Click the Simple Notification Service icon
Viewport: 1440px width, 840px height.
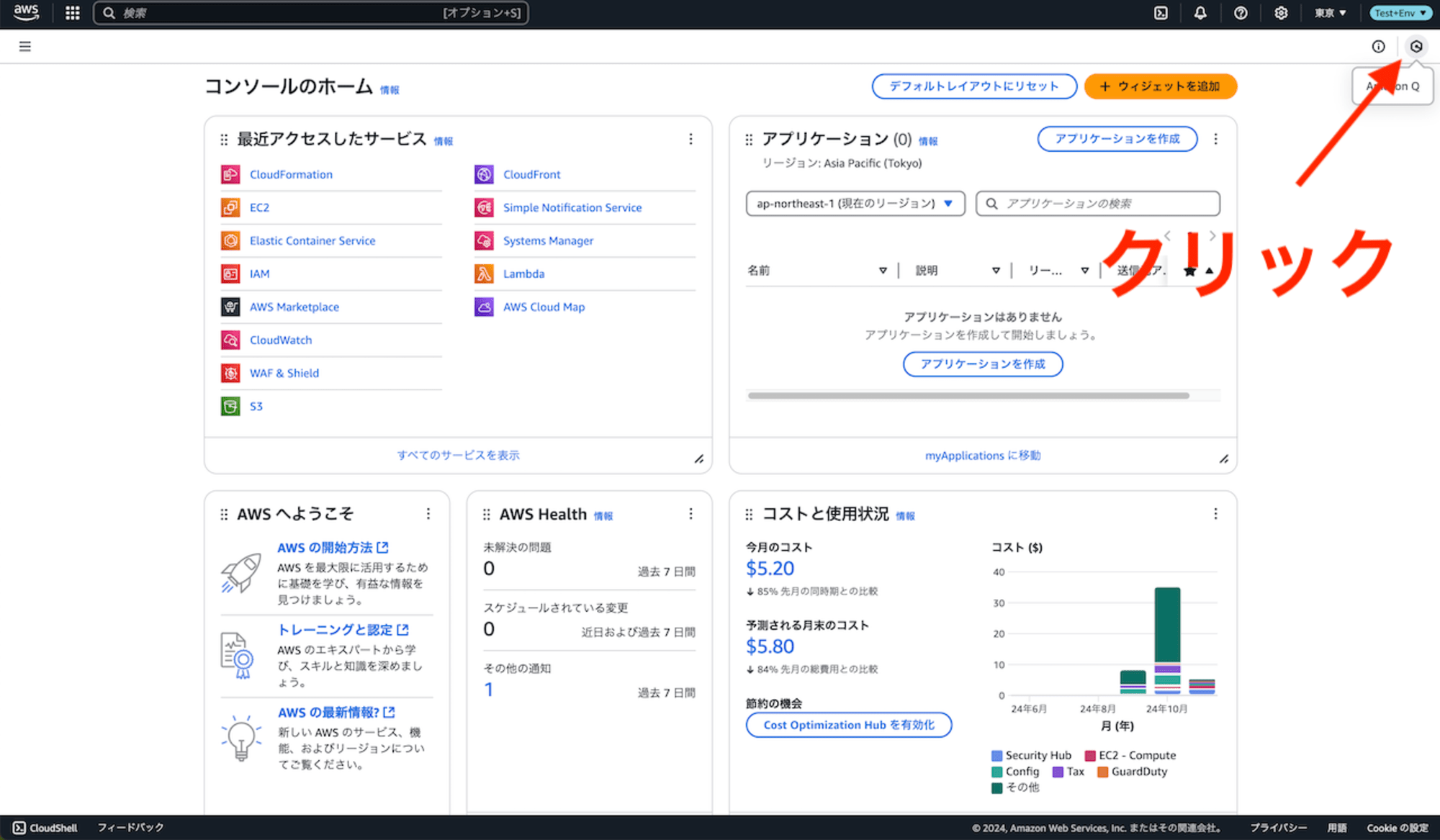click(484, 207)
